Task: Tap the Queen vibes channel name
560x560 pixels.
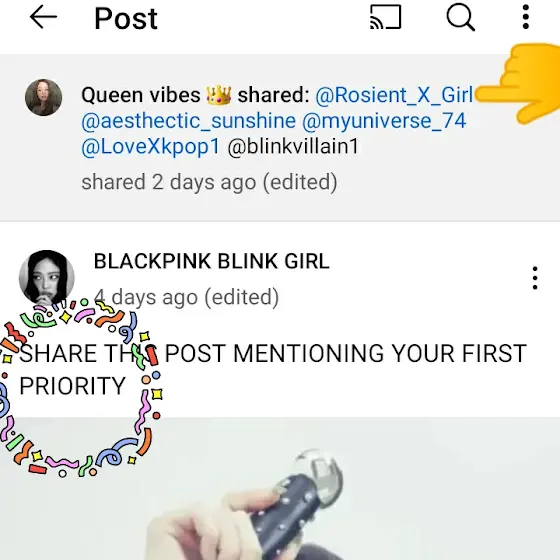Action: (156, 95)
